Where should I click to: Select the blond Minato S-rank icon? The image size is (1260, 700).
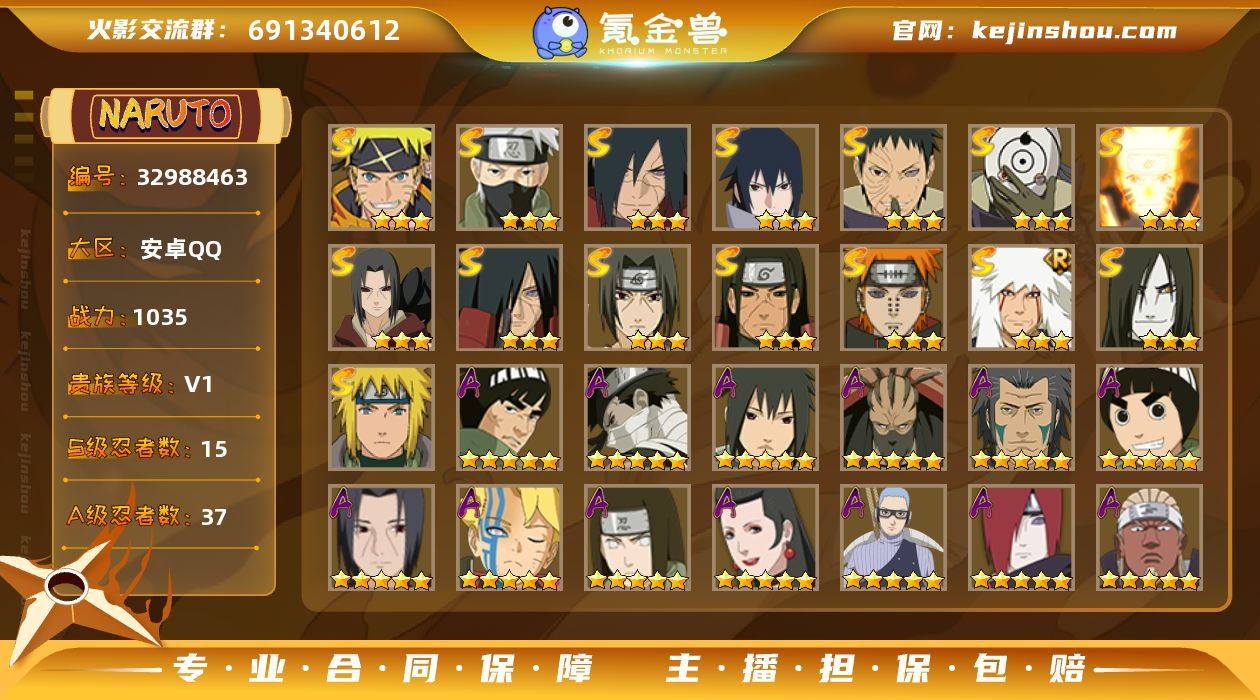click(382, 418)
